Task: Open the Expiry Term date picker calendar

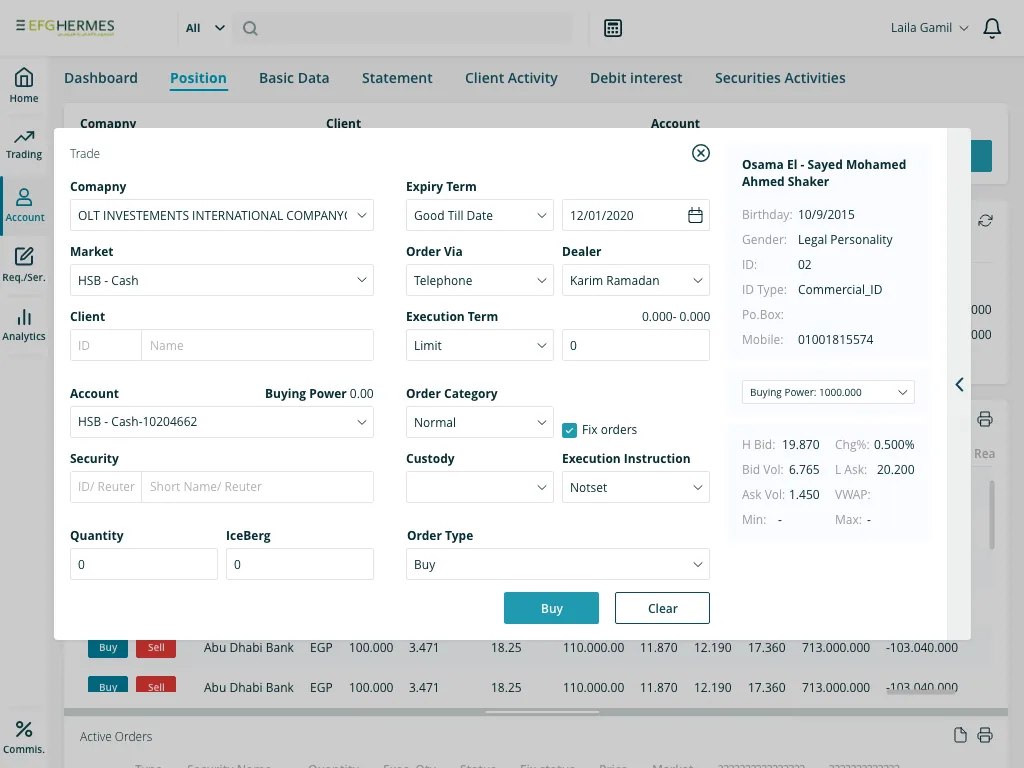Action: (x=695, y=215)
